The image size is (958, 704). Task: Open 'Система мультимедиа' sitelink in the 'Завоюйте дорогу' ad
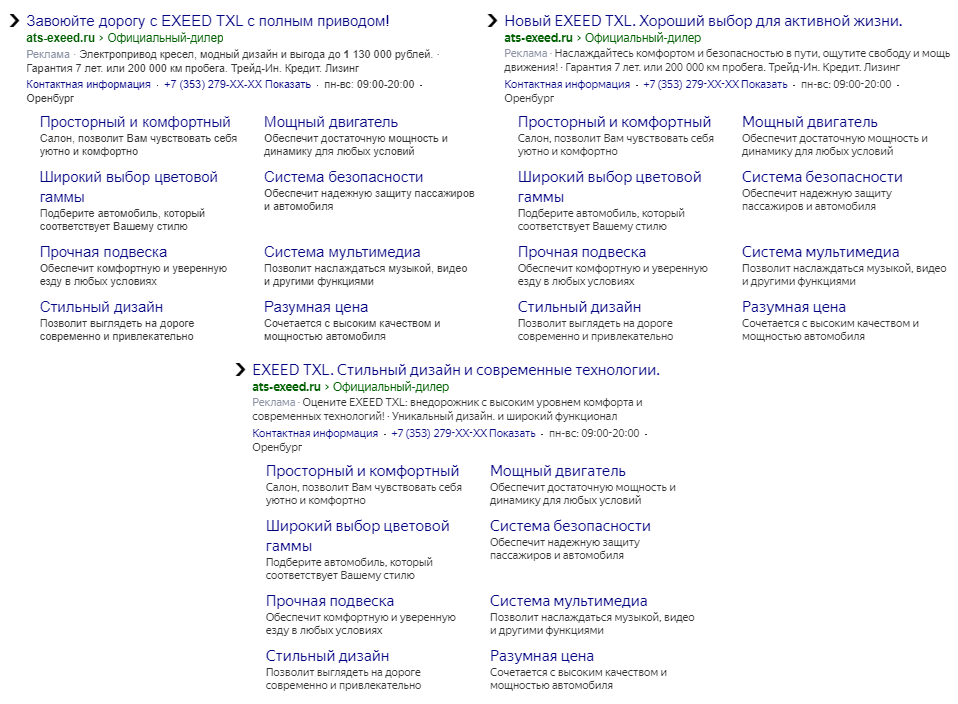[x=342, y=252]
